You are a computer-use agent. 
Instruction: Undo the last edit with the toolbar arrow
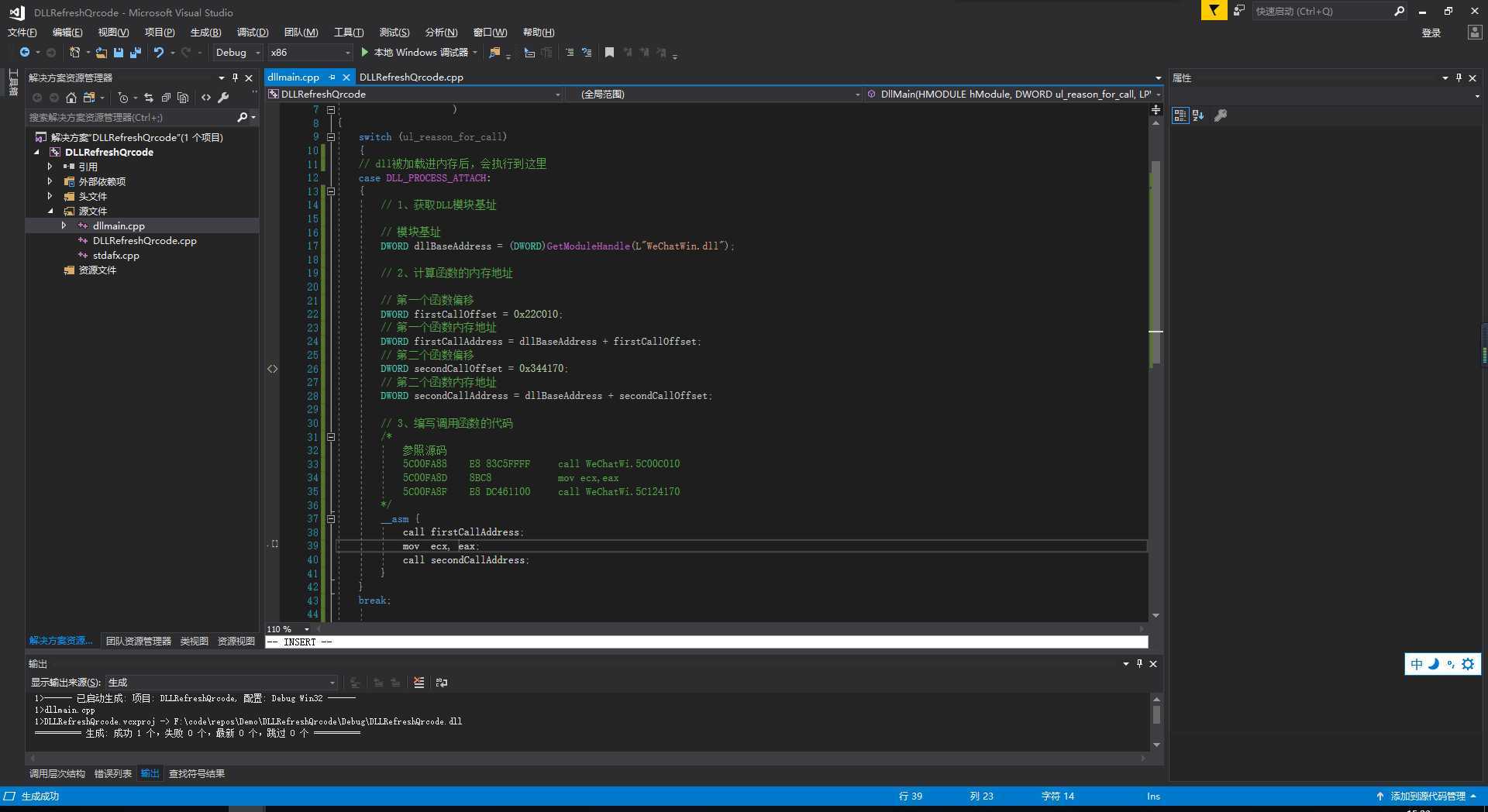tap(158, 52)
